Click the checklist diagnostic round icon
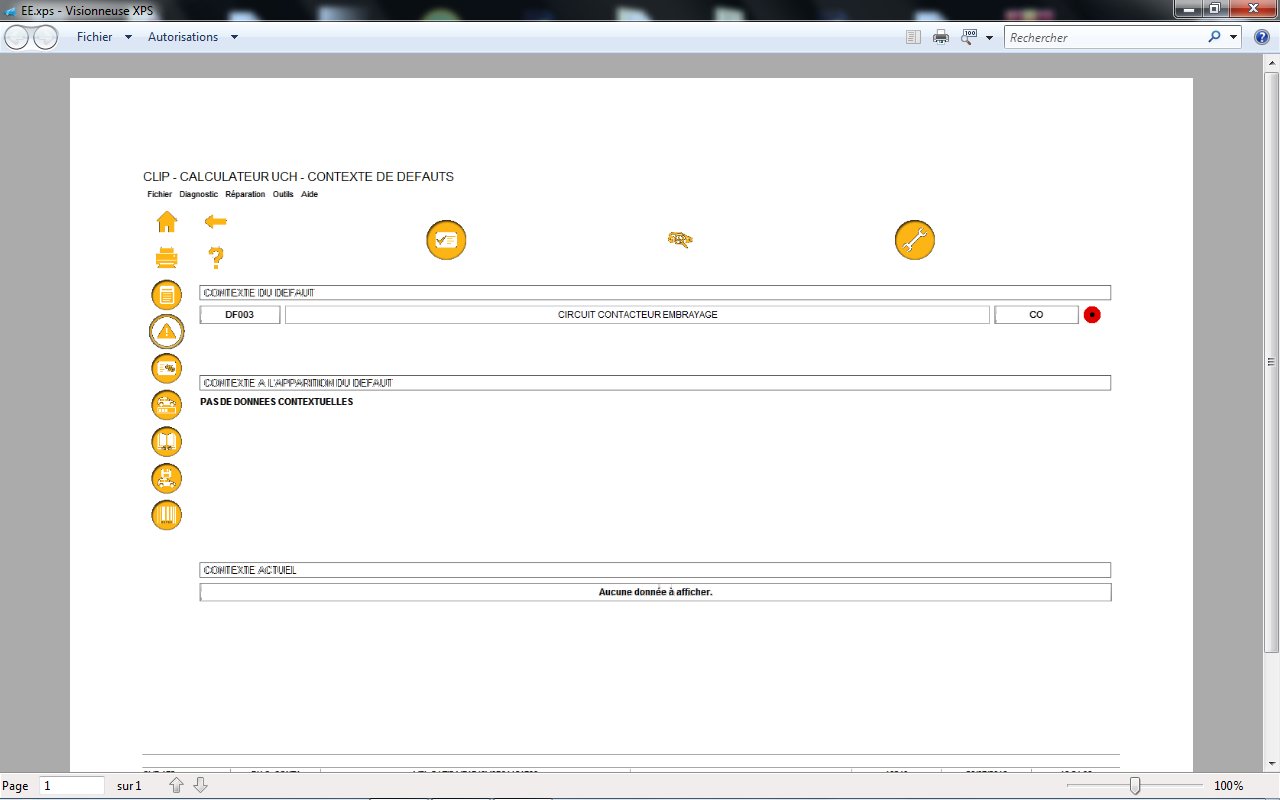 pos(447,240)
